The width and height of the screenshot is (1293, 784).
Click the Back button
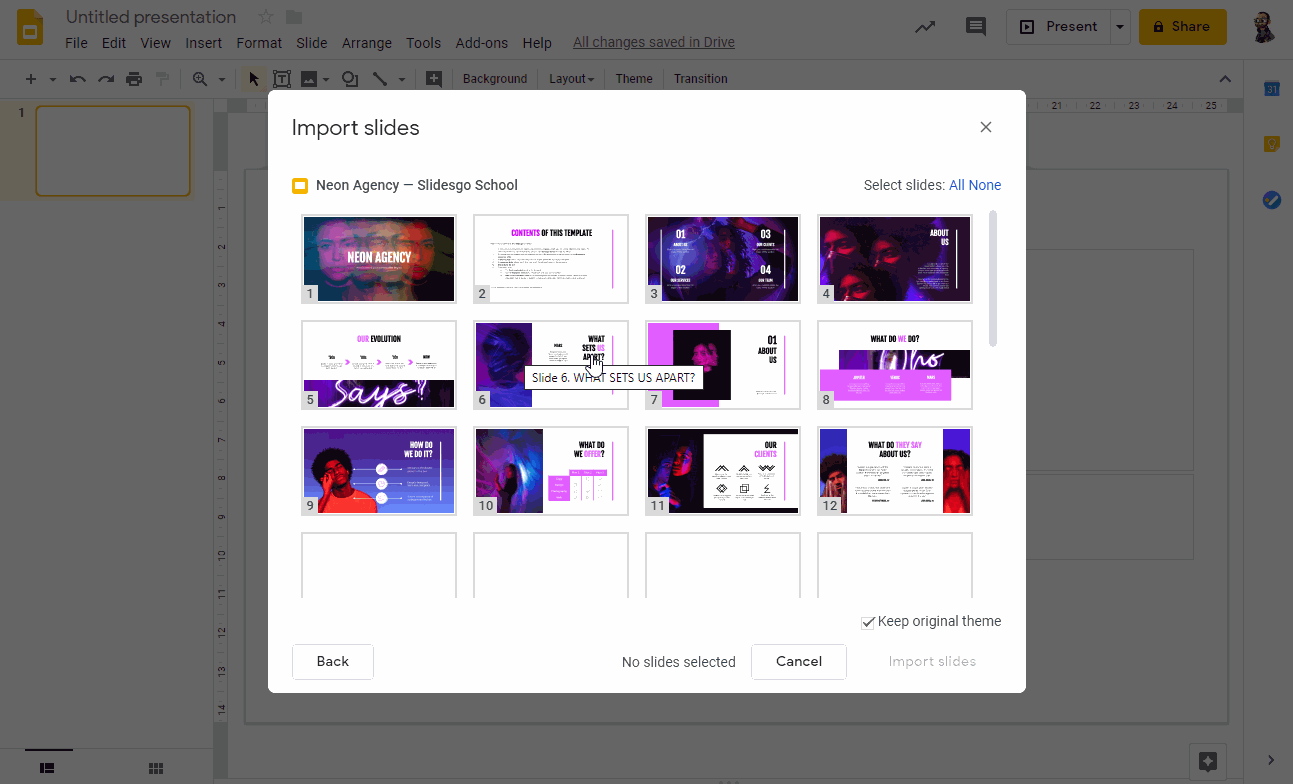(x=332, y=661)
